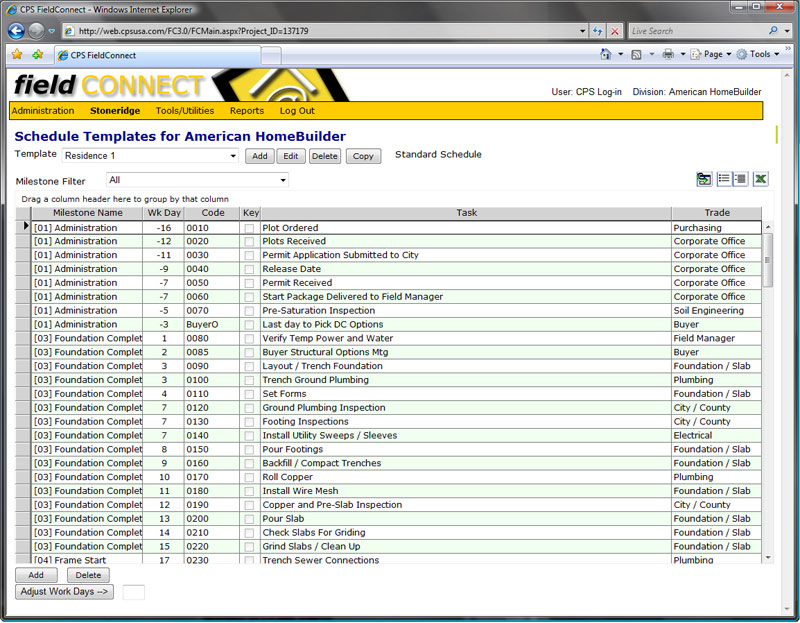The width and height of the screenshot is (800, 623).
Task: Expand the Print options dropdown arrow
Action: 683,54
